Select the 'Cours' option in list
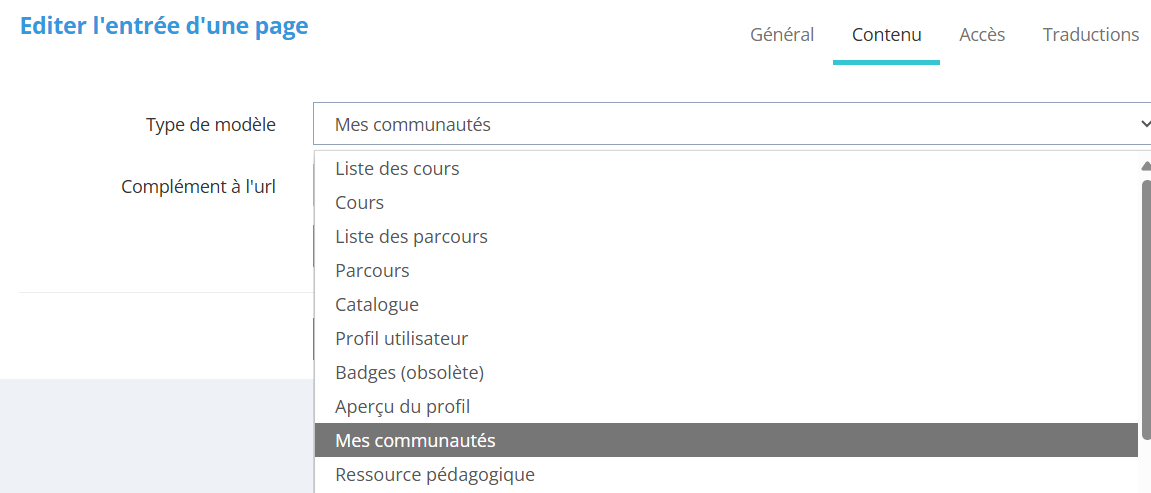Screen dimensions: 1151x493 pyautogui.click(x=360, y=203)
